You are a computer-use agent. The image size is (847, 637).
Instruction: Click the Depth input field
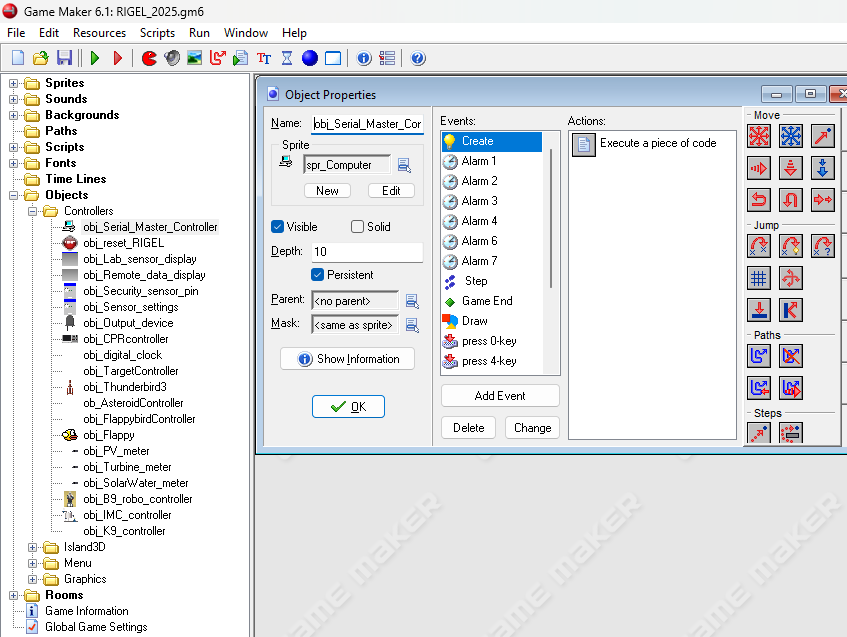pyautogui.click(x=366, y=252)
